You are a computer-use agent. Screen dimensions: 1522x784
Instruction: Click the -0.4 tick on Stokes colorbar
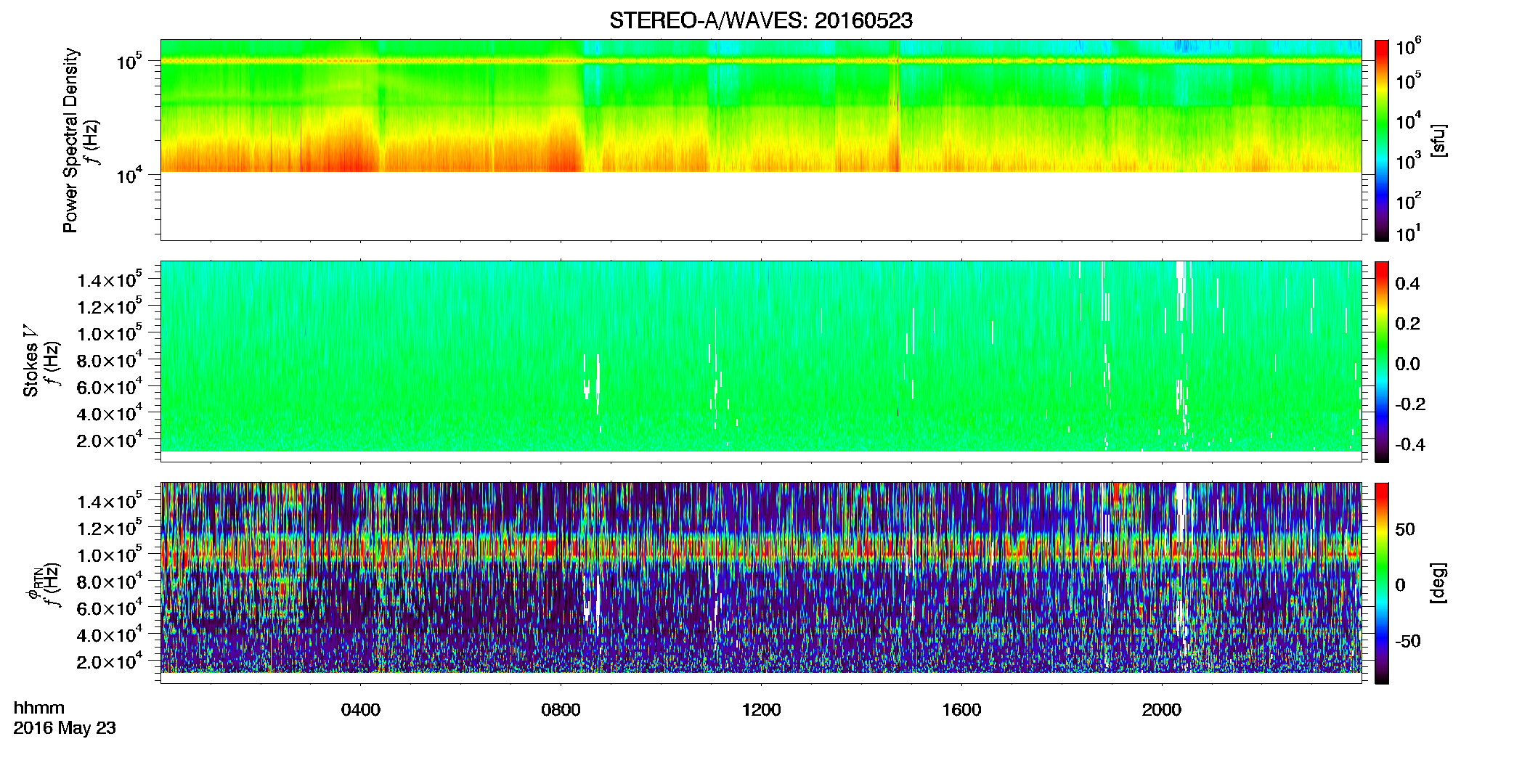click(x=1409, y=444)
